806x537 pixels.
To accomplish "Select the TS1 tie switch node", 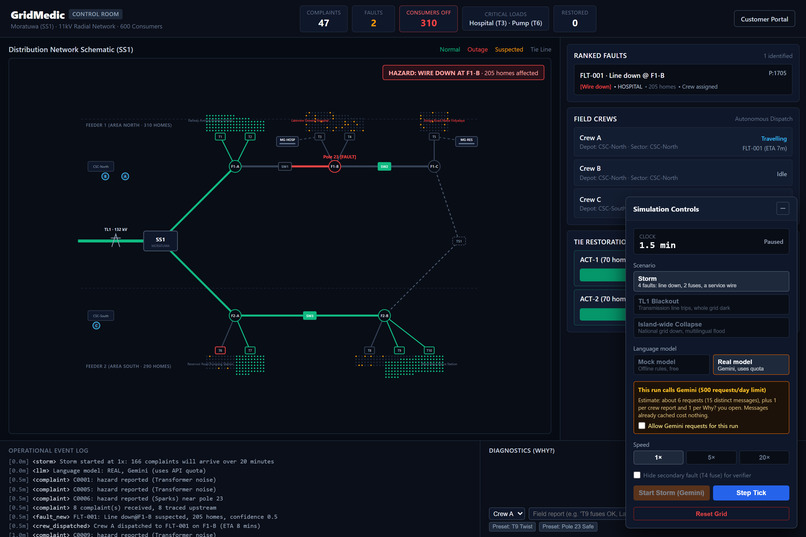I will tap(459, 241).
